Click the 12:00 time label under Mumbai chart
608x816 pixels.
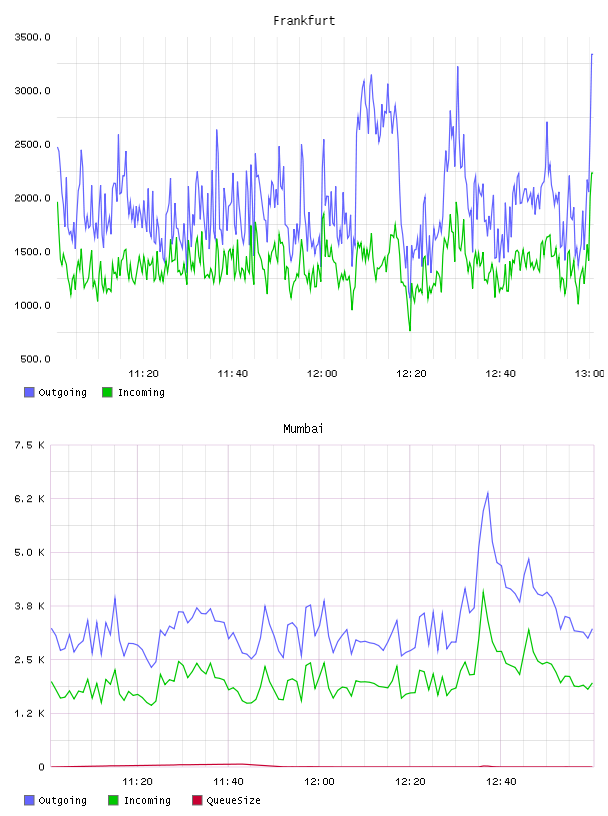319,781
